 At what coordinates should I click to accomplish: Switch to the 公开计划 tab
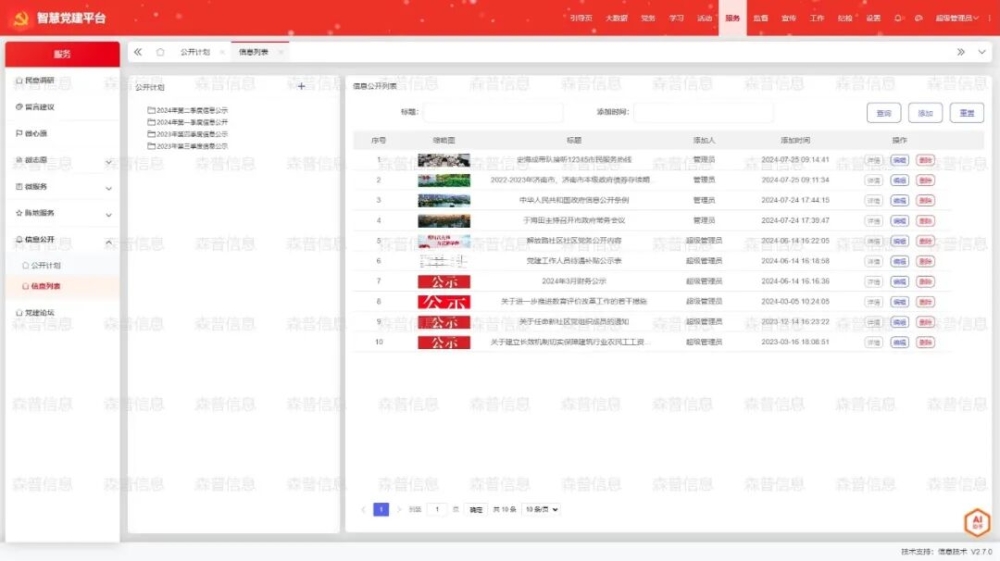pyautogui.click(x=194, y=52)
